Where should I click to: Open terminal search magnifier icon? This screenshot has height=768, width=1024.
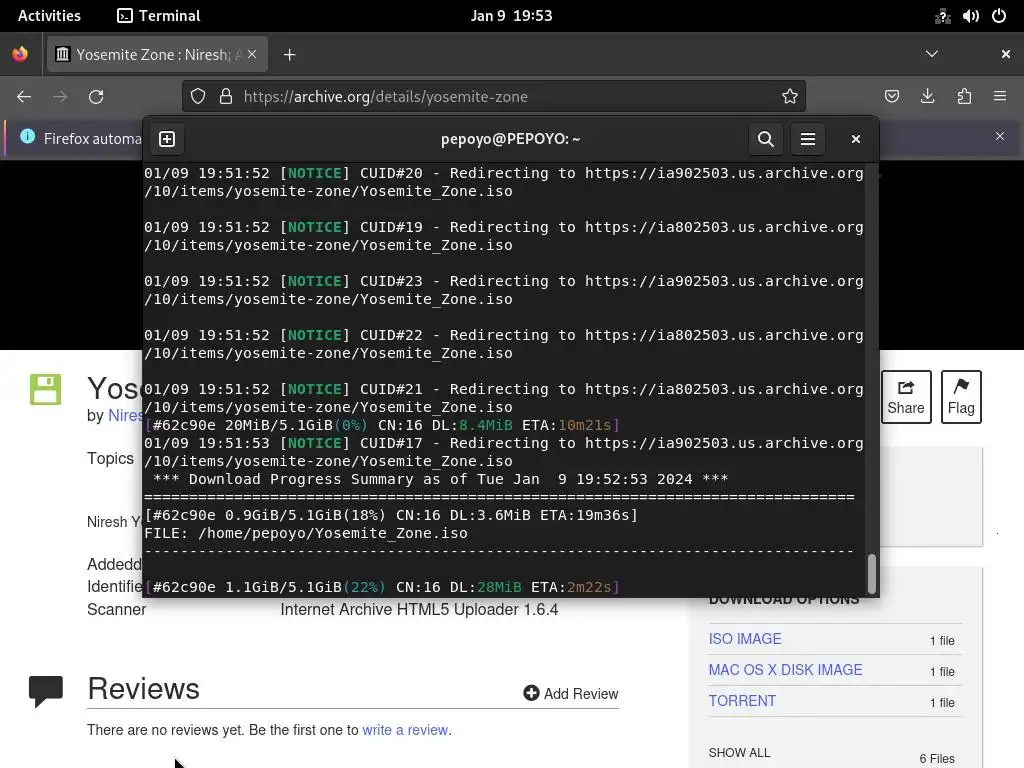click(765, 139)
